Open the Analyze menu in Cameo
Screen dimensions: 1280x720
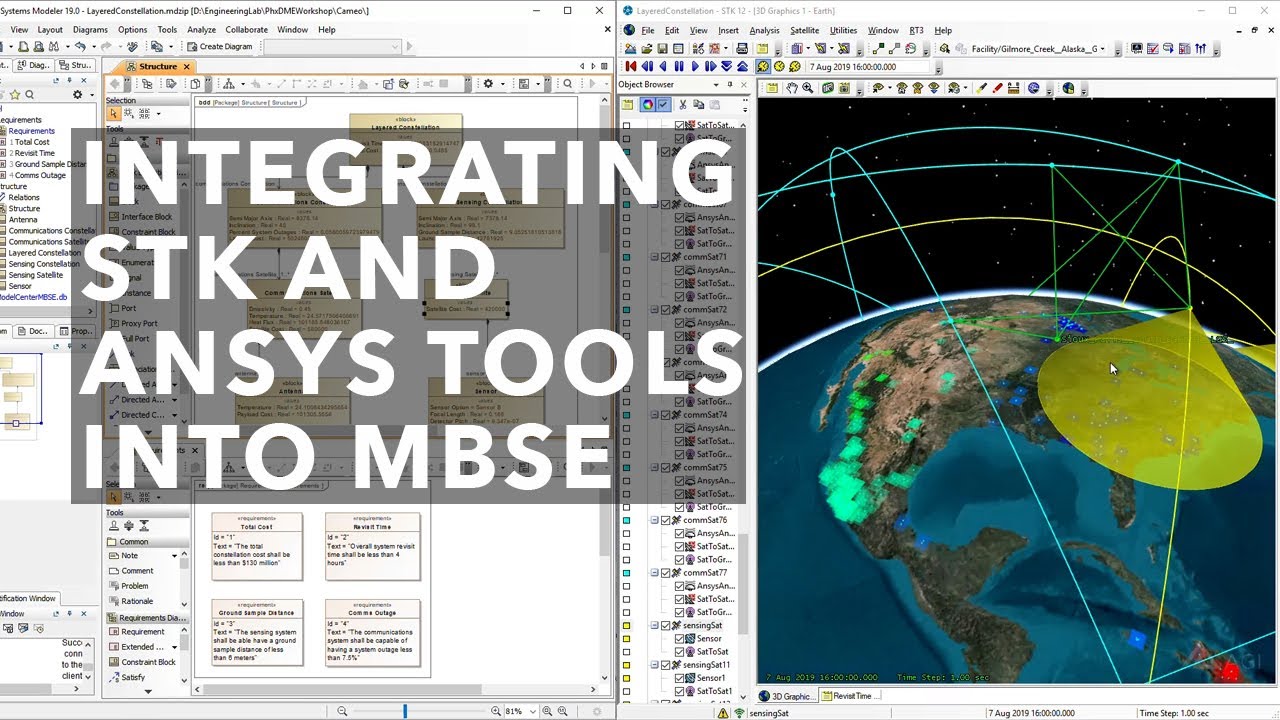click(201, 30)
